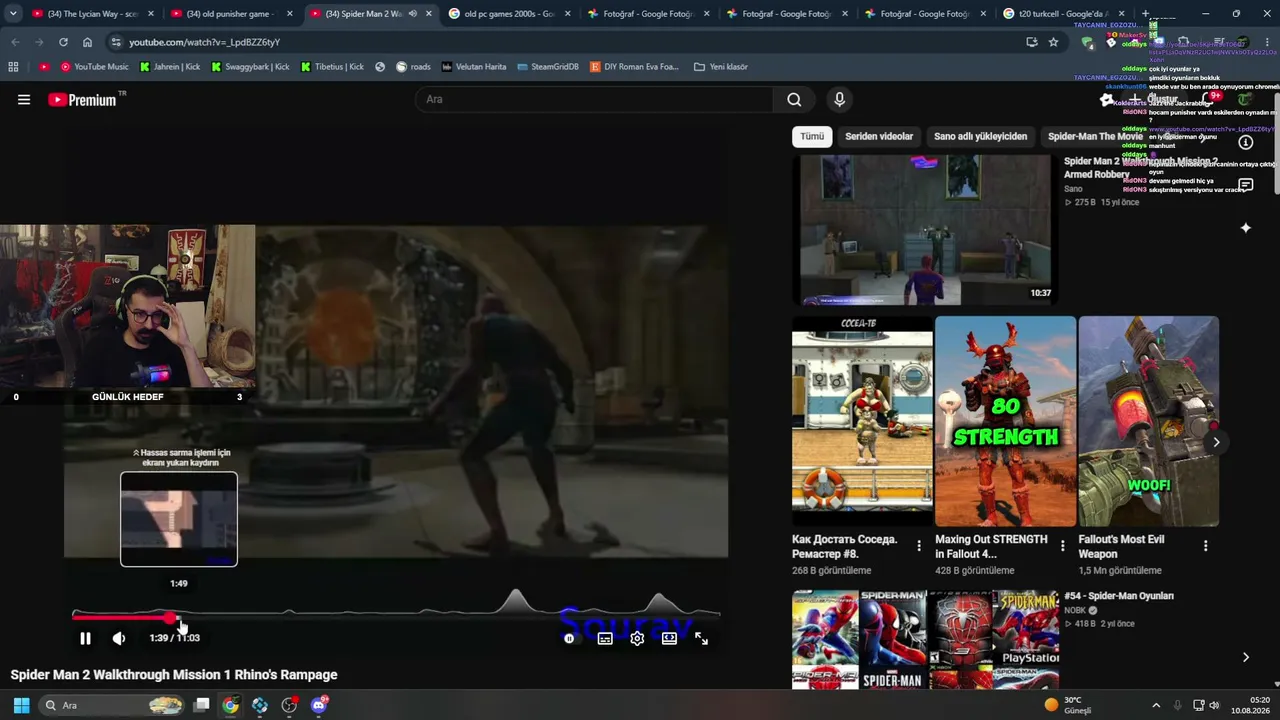Open options menu for Как Достать Соседа short
1280x720 pixels.
[x=919, y=546]
